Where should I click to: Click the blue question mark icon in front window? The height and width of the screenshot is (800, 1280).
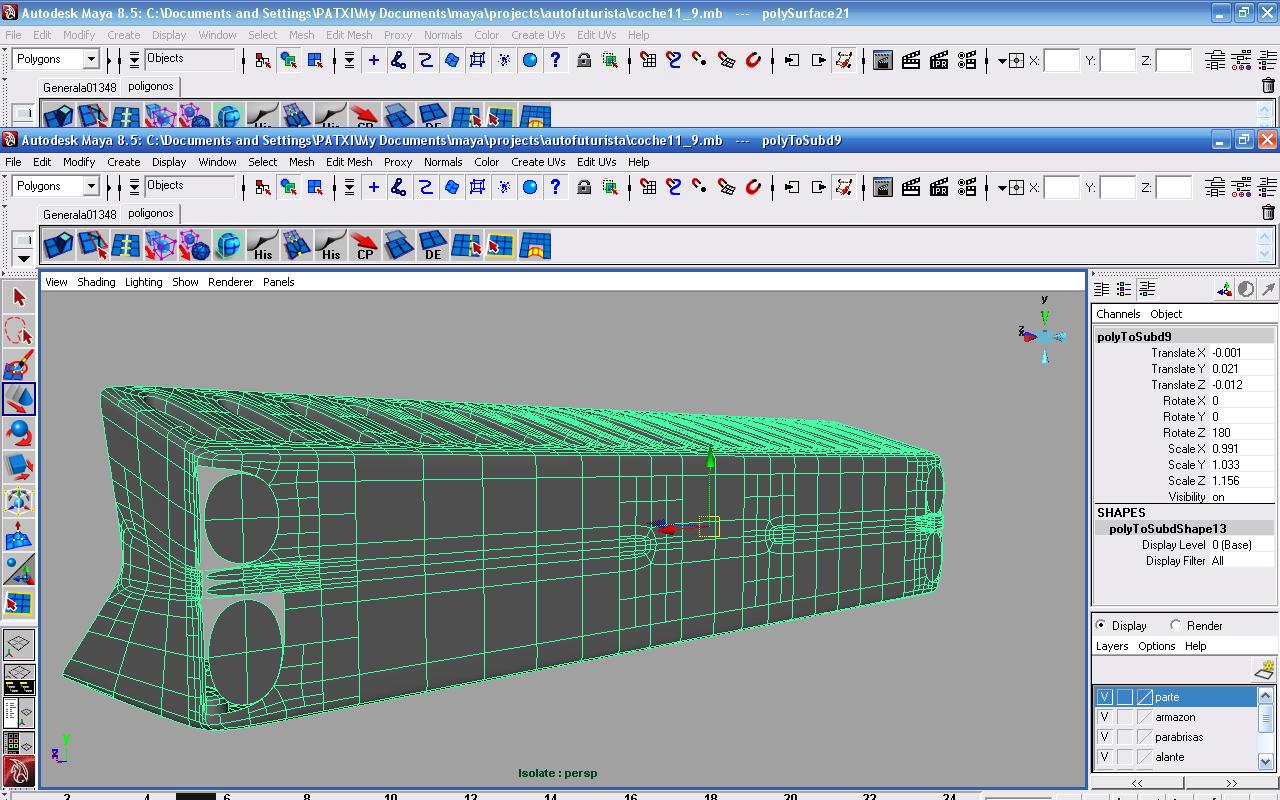pos(556,187)
